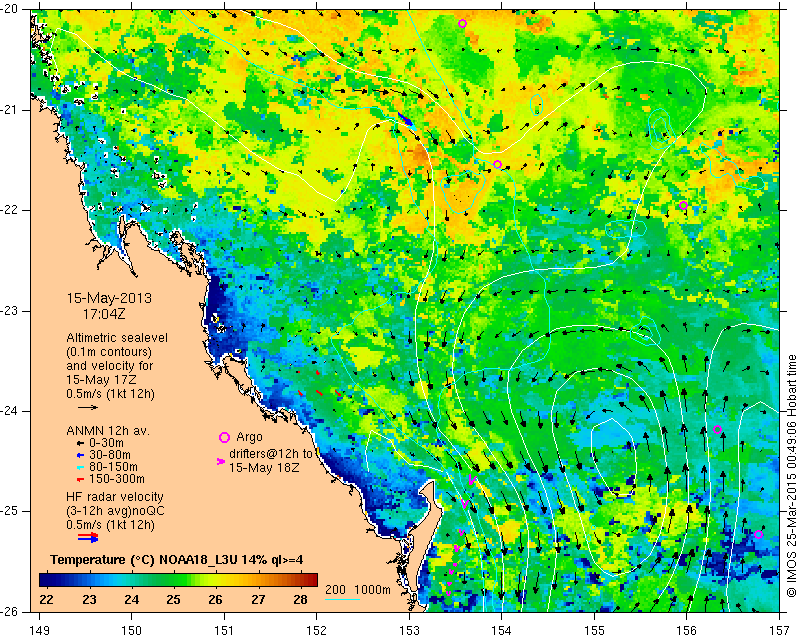800x640 pixels.
Task: Select Argo marker near 24.2°S 156.3°E
Action: [717, 429]
